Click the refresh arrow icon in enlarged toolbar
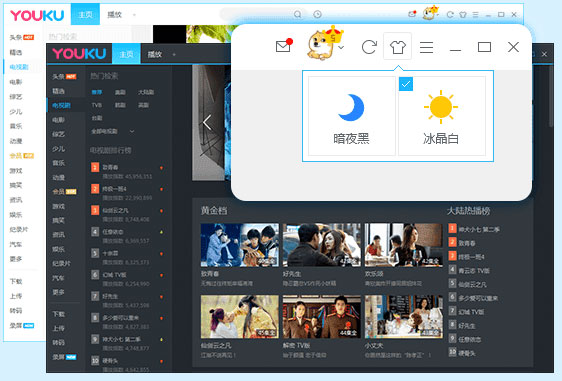The width and height of the screenshot is (562, 381). click(369, 47)
